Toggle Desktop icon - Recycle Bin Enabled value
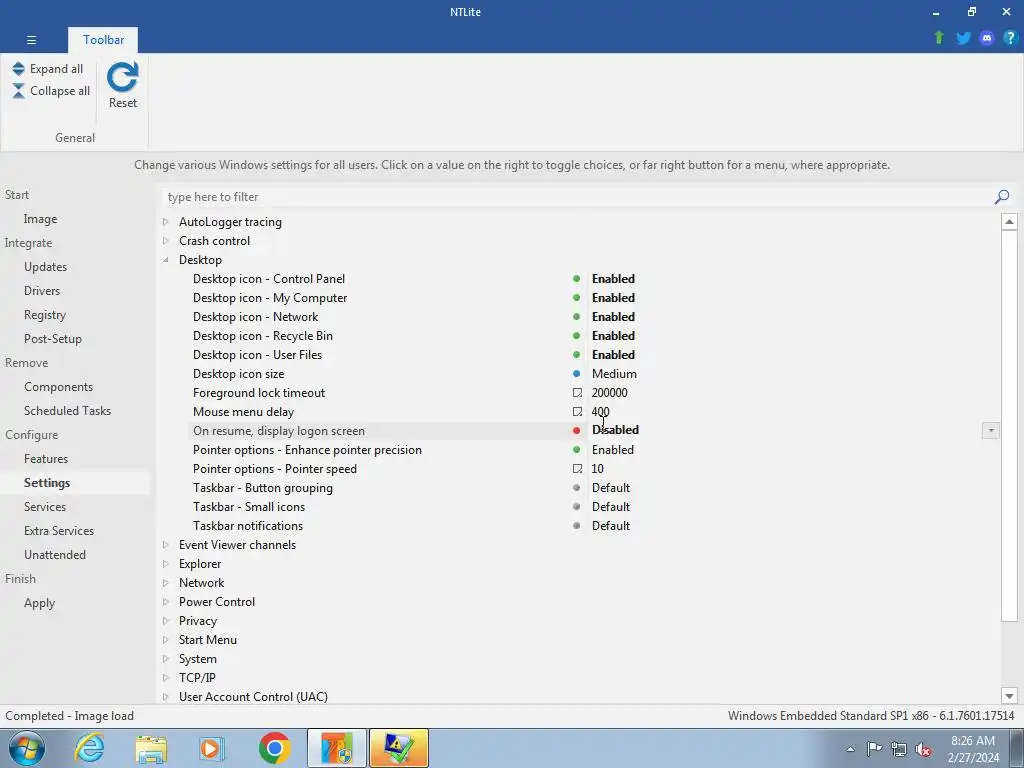This screenshot has height=768, width=1024. [x=613, y=336]
